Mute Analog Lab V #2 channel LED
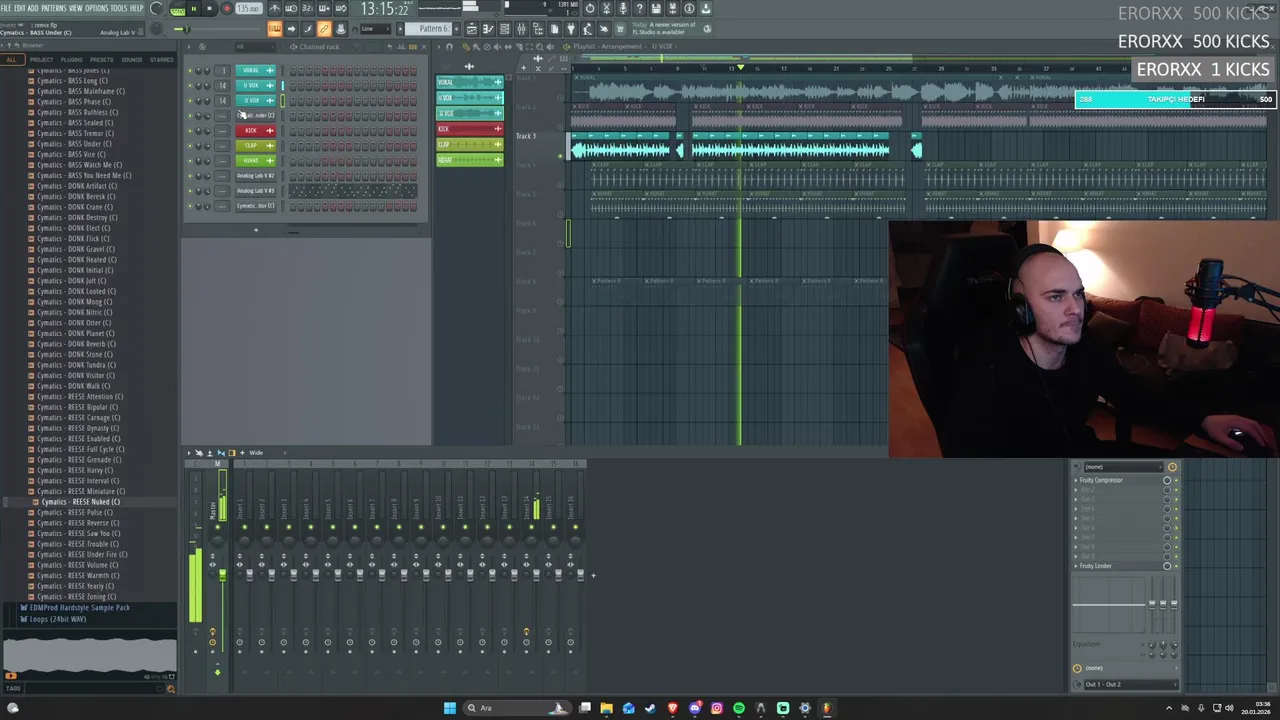Screen dimensions: 1280x720 click(190, 176)
